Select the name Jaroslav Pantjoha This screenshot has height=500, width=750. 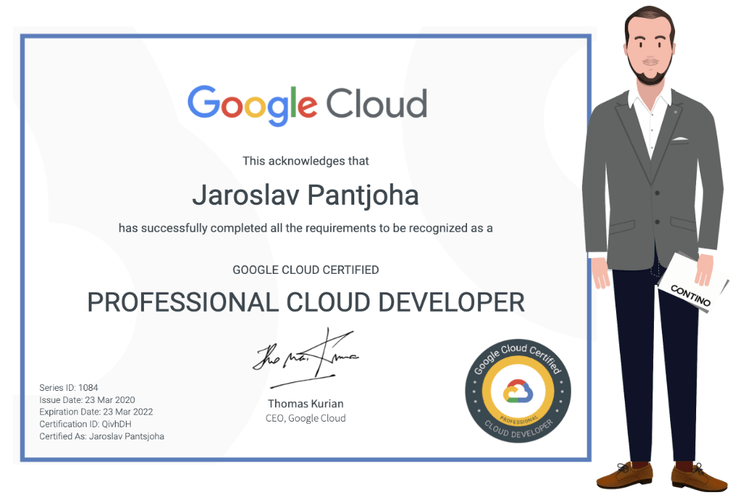pyautogui.click(x=305, y=196)
